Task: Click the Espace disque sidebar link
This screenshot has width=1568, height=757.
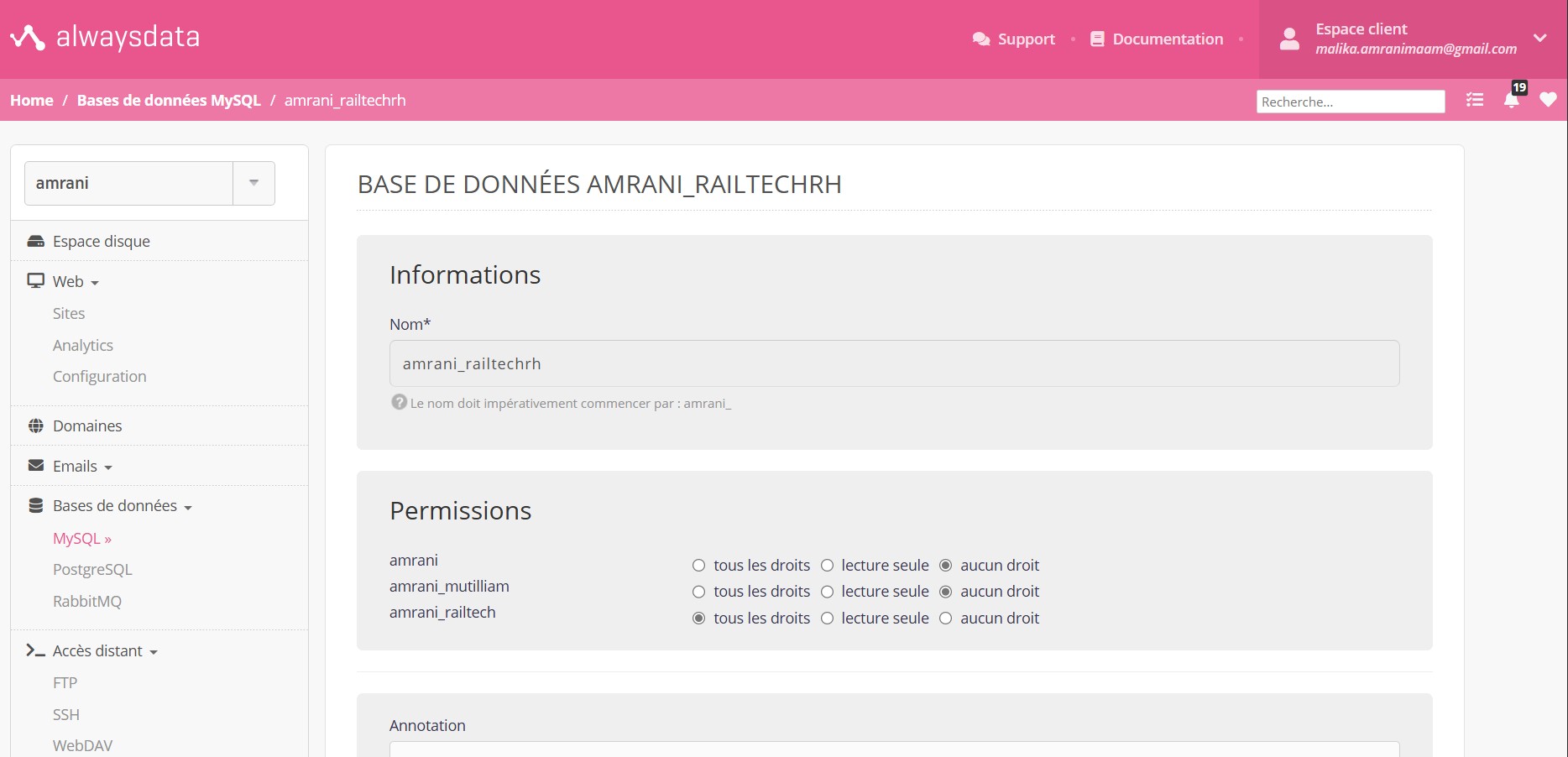Action: 102,242
